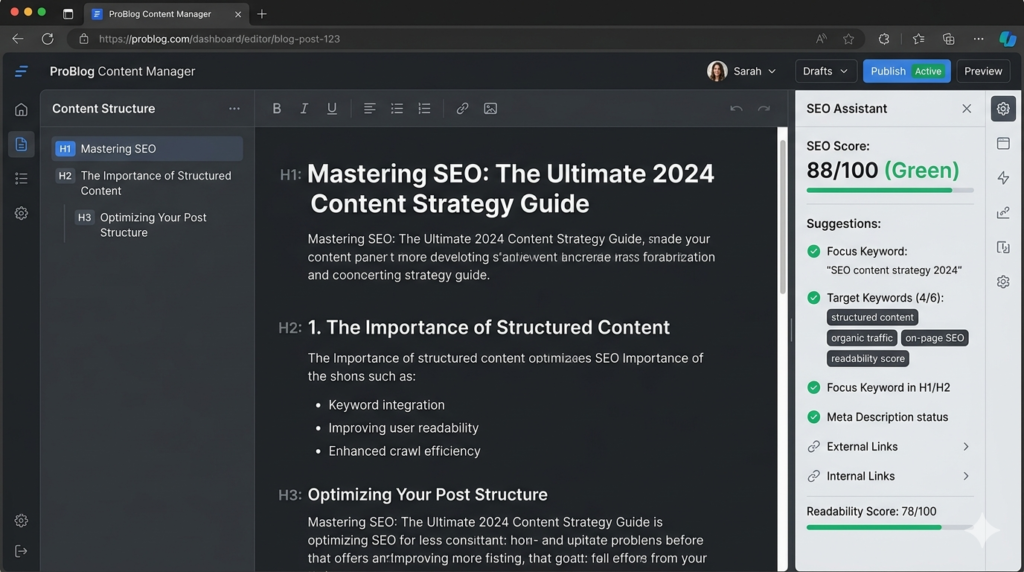This screenshot has width=1024, height=572.
Task: Set text alignment from toolbar
Action: [x=370, y=108]
